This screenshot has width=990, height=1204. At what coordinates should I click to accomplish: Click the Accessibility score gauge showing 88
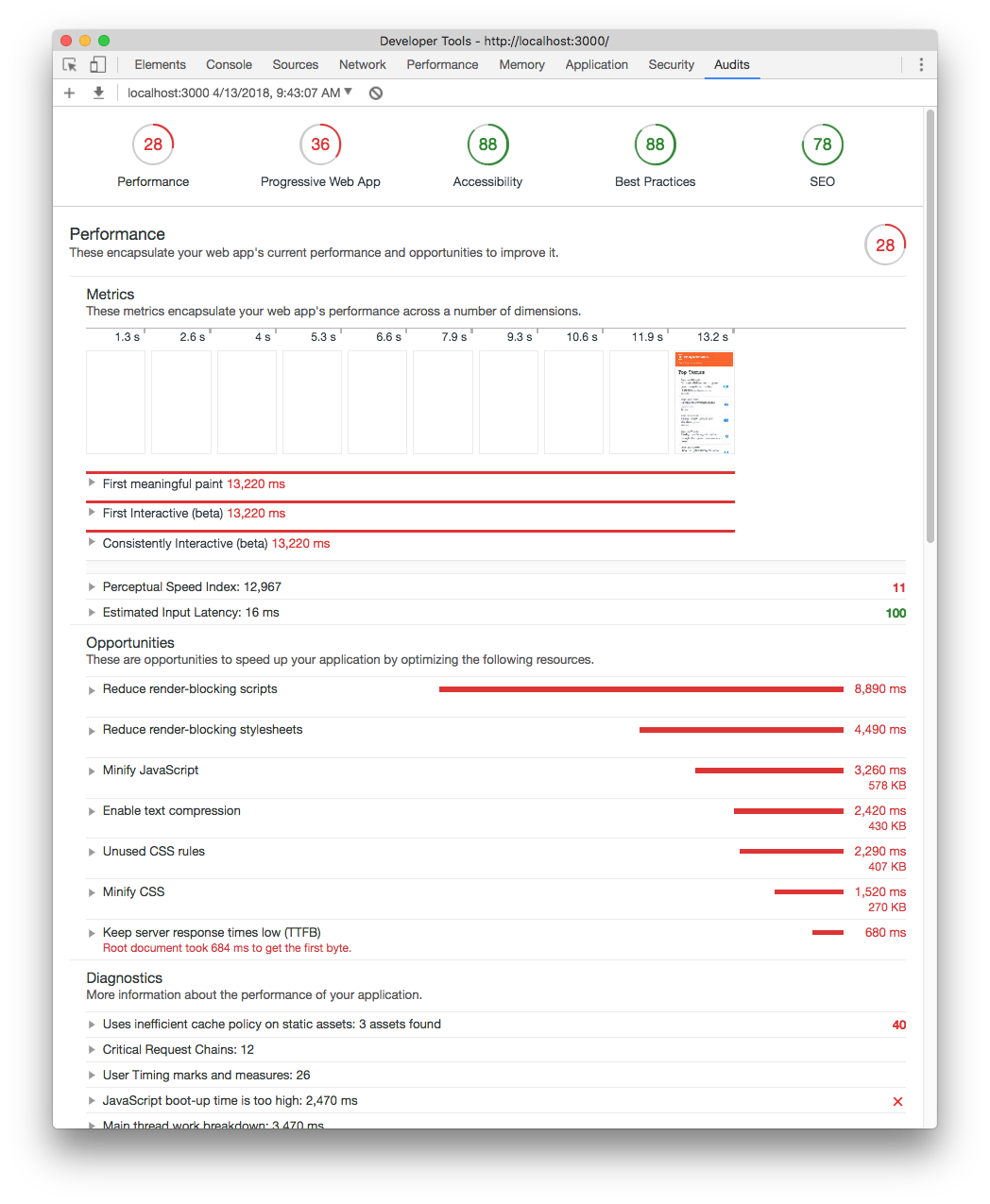click(x=487, y=144)
